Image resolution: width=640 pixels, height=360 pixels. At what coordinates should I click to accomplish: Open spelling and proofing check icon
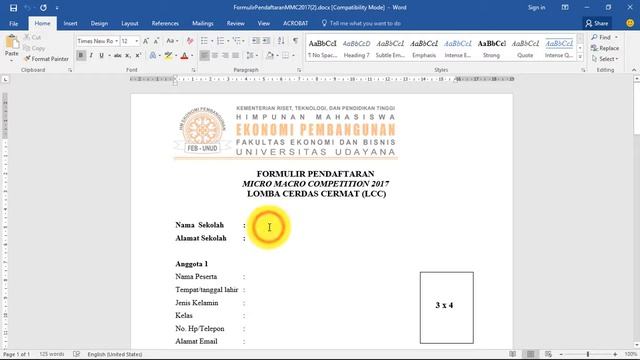coord(76,354)
